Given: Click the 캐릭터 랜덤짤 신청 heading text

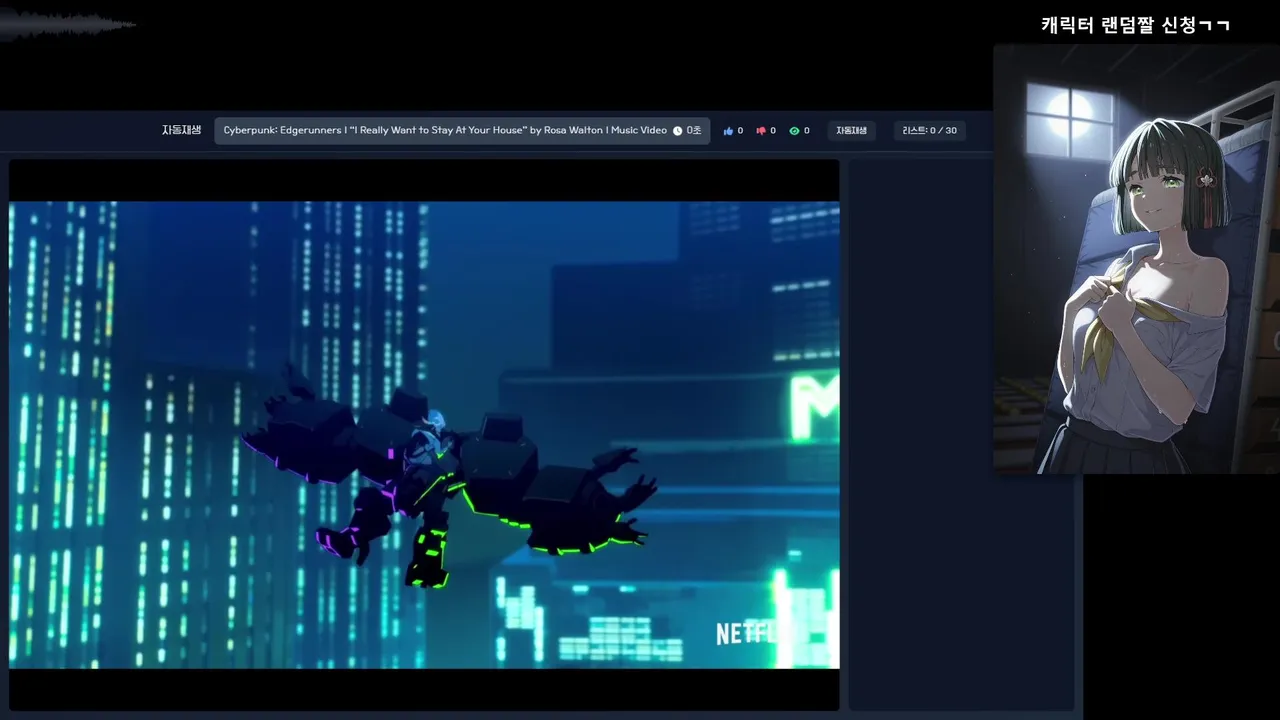Looking at the screenshot, I should click(1135, 26).
